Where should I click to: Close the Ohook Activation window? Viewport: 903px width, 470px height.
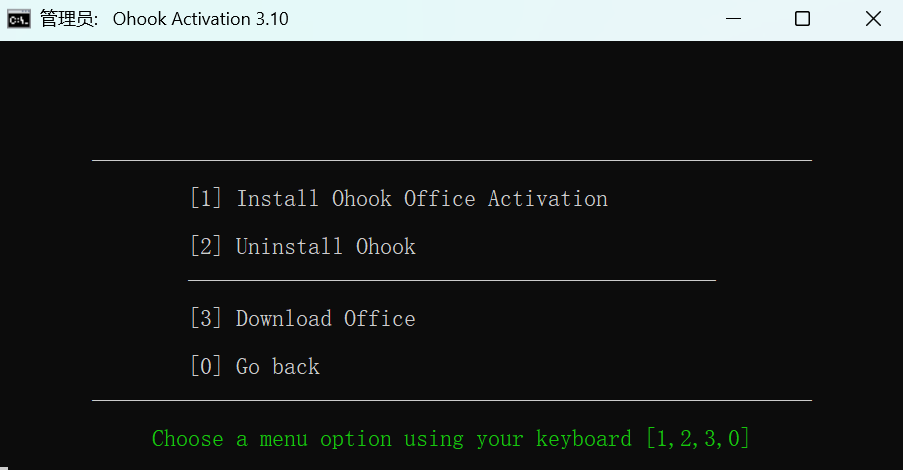coord(870,19)
